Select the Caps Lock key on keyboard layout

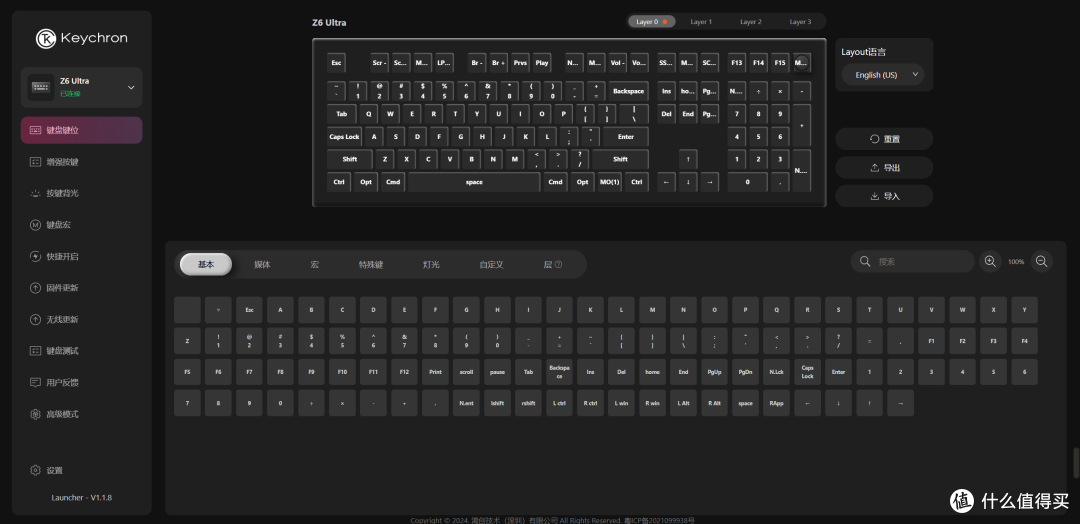coord(344,136)
